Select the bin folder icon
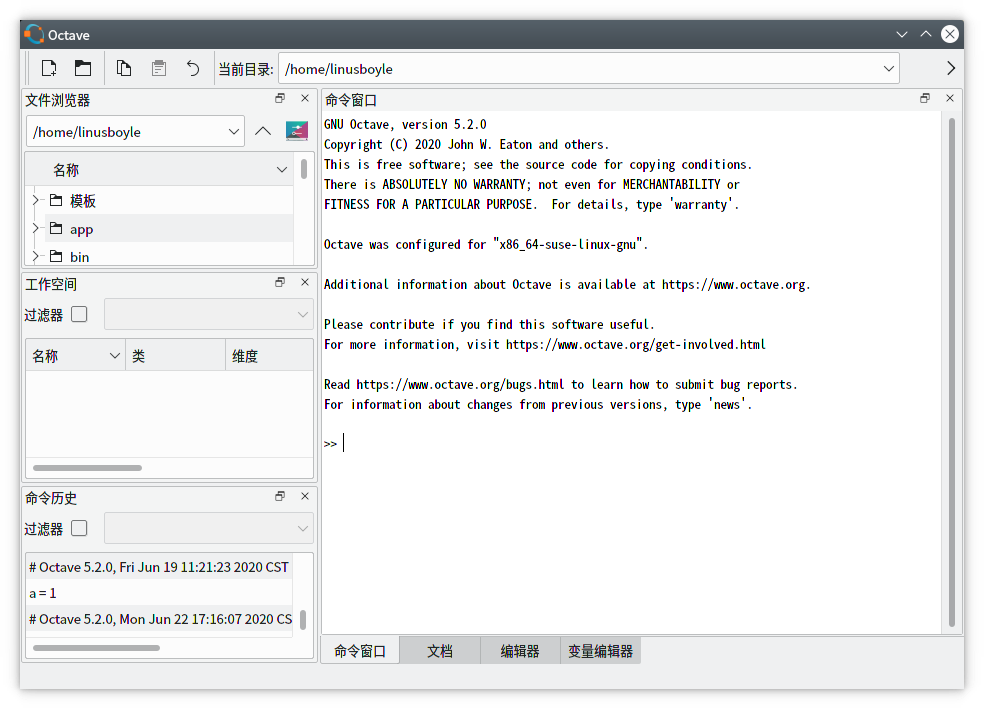 click(56, 256)
